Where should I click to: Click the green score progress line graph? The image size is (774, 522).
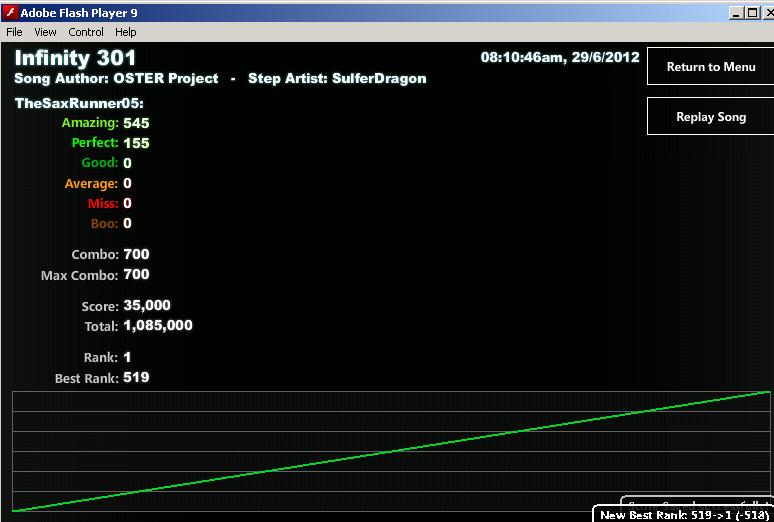391,451
